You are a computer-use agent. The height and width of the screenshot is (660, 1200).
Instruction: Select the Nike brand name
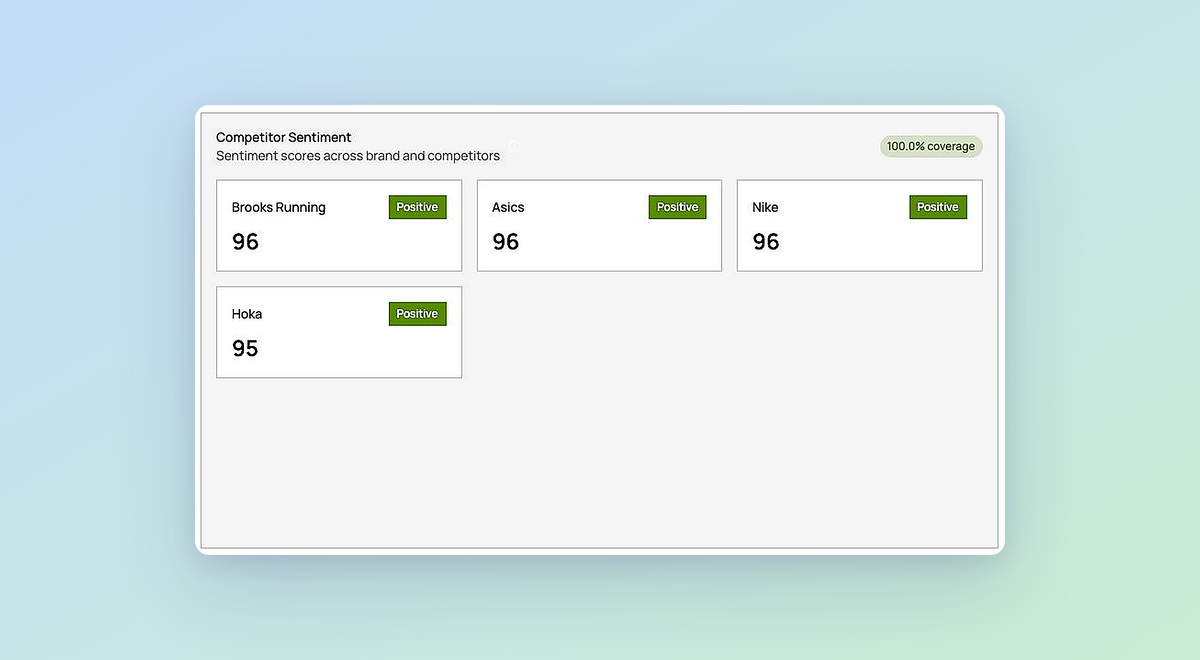(x=765, y=208)
